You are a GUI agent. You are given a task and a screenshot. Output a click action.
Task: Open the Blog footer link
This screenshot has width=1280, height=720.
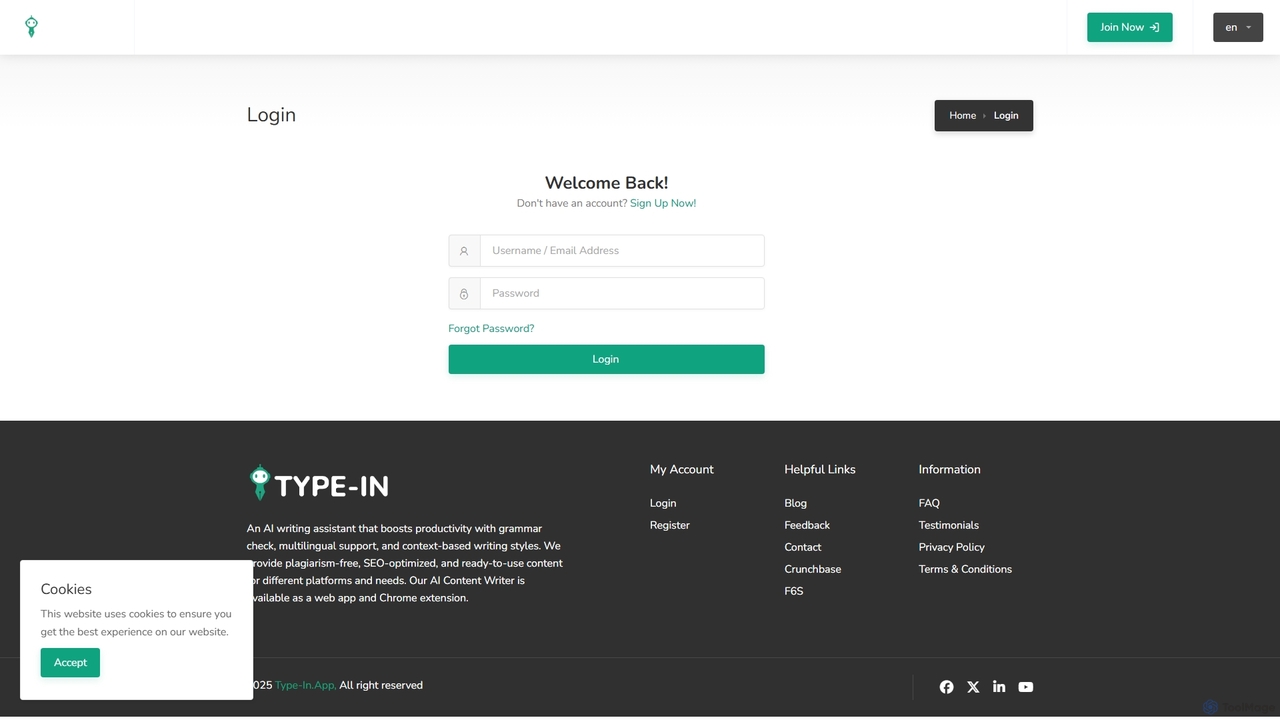pyautogui.click(x=795, y=503)
